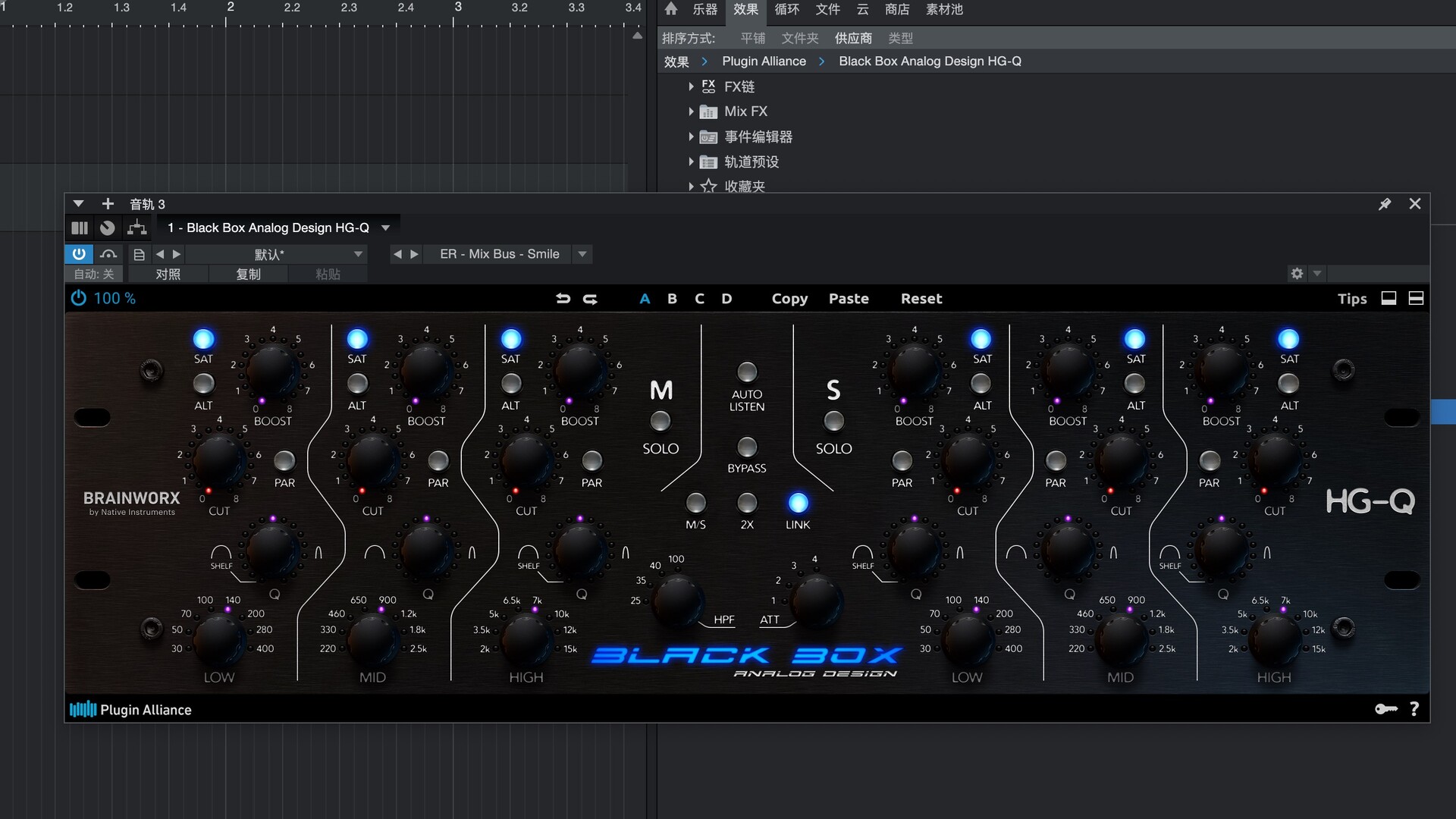Toggle AUTO LISTEN button

747,372
